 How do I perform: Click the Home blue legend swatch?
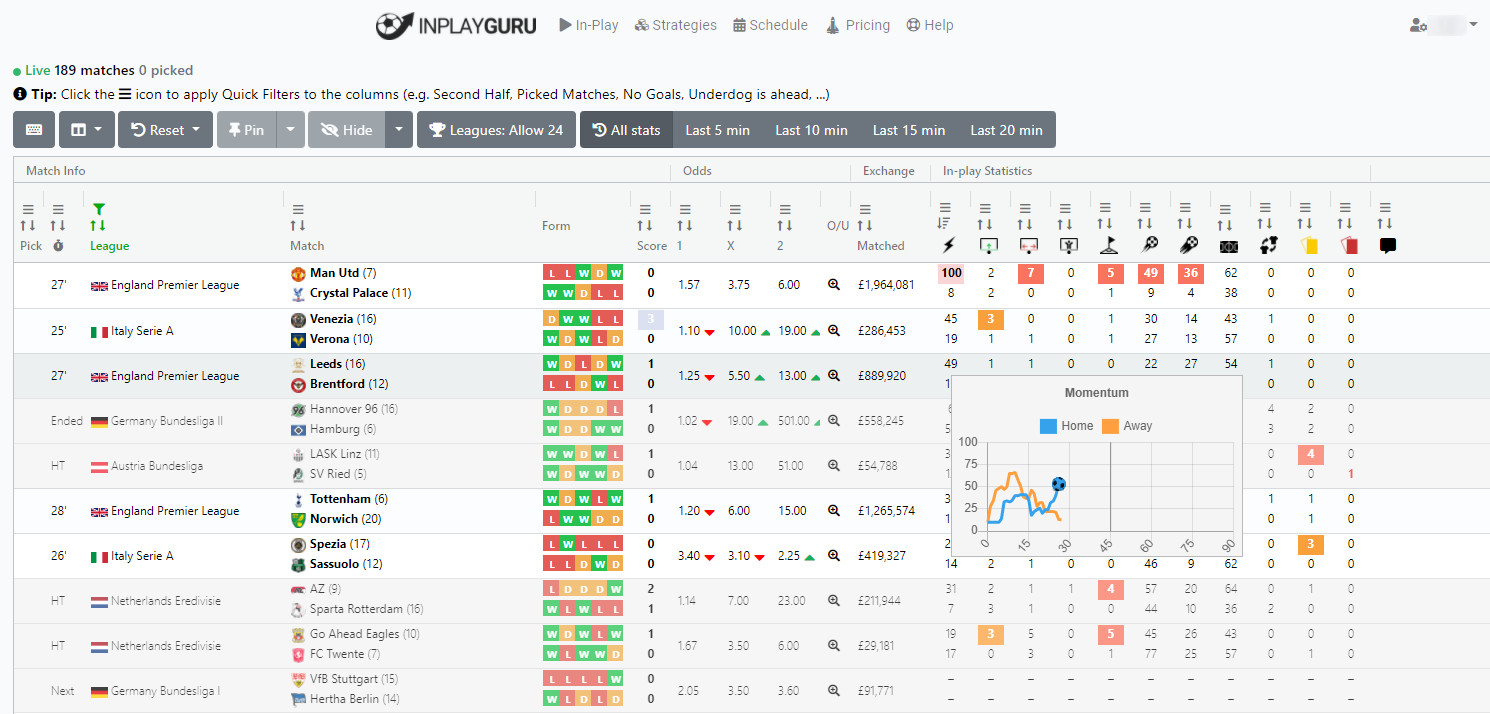point(1048,426)
